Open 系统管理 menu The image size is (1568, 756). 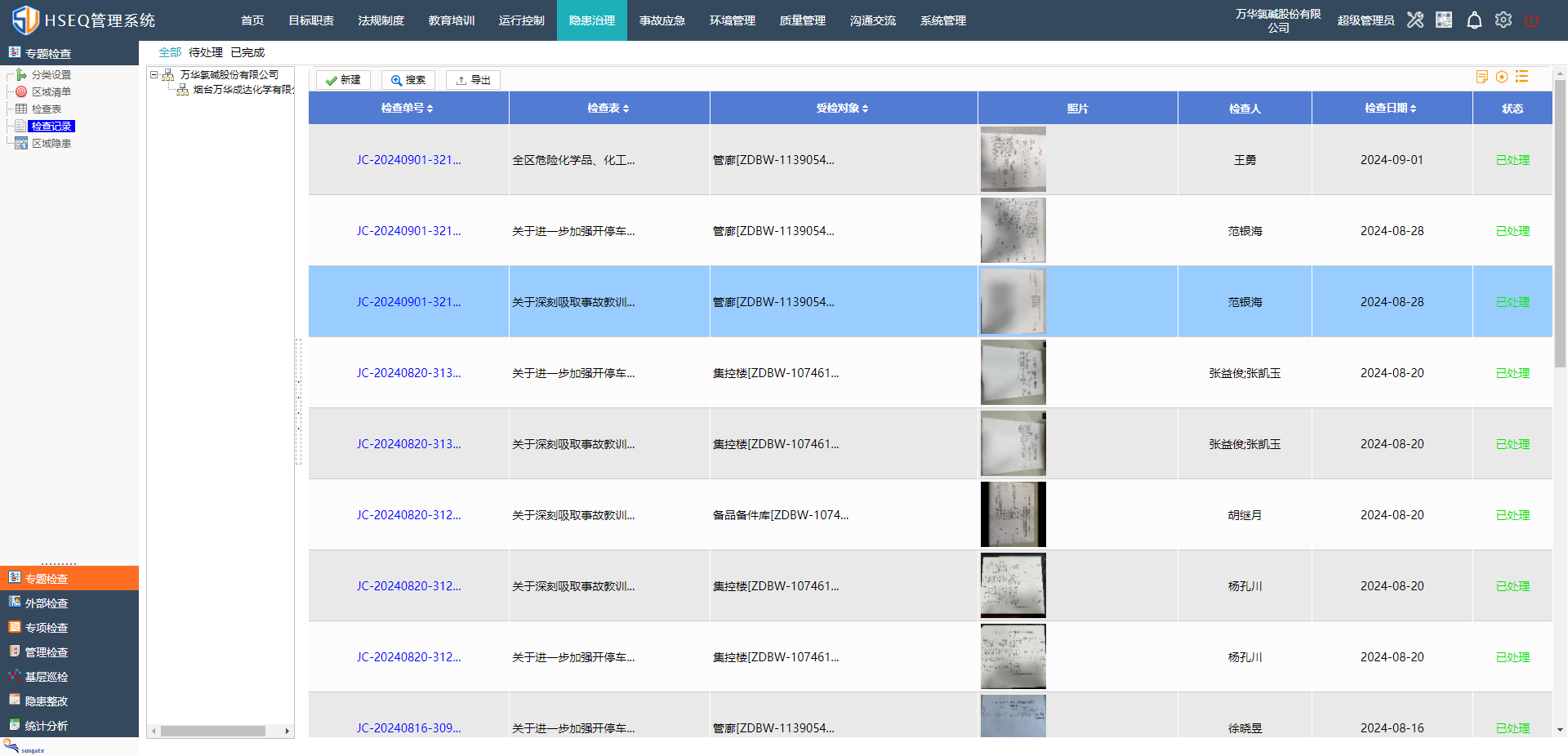coord(943,20)
